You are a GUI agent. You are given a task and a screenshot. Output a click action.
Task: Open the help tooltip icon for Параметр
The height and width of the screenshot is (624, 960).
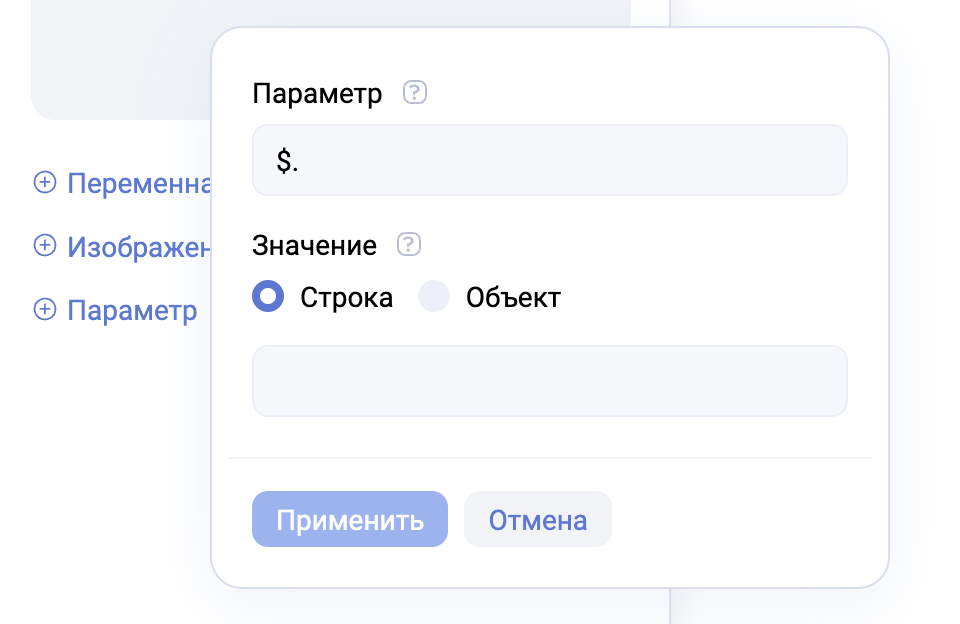(x=415, y=94)
